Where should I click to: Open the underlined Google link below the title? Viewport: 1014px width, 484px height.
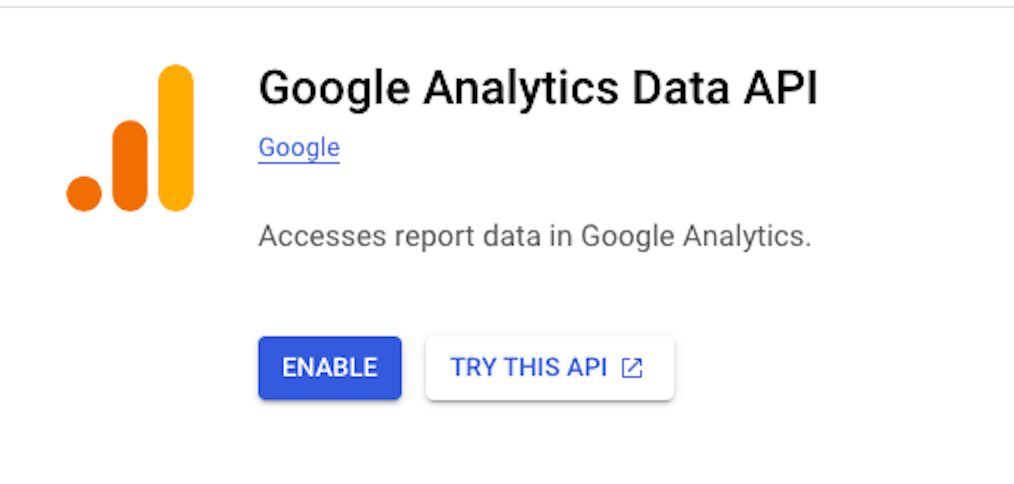pyautogui.click(x=299, y=148)
